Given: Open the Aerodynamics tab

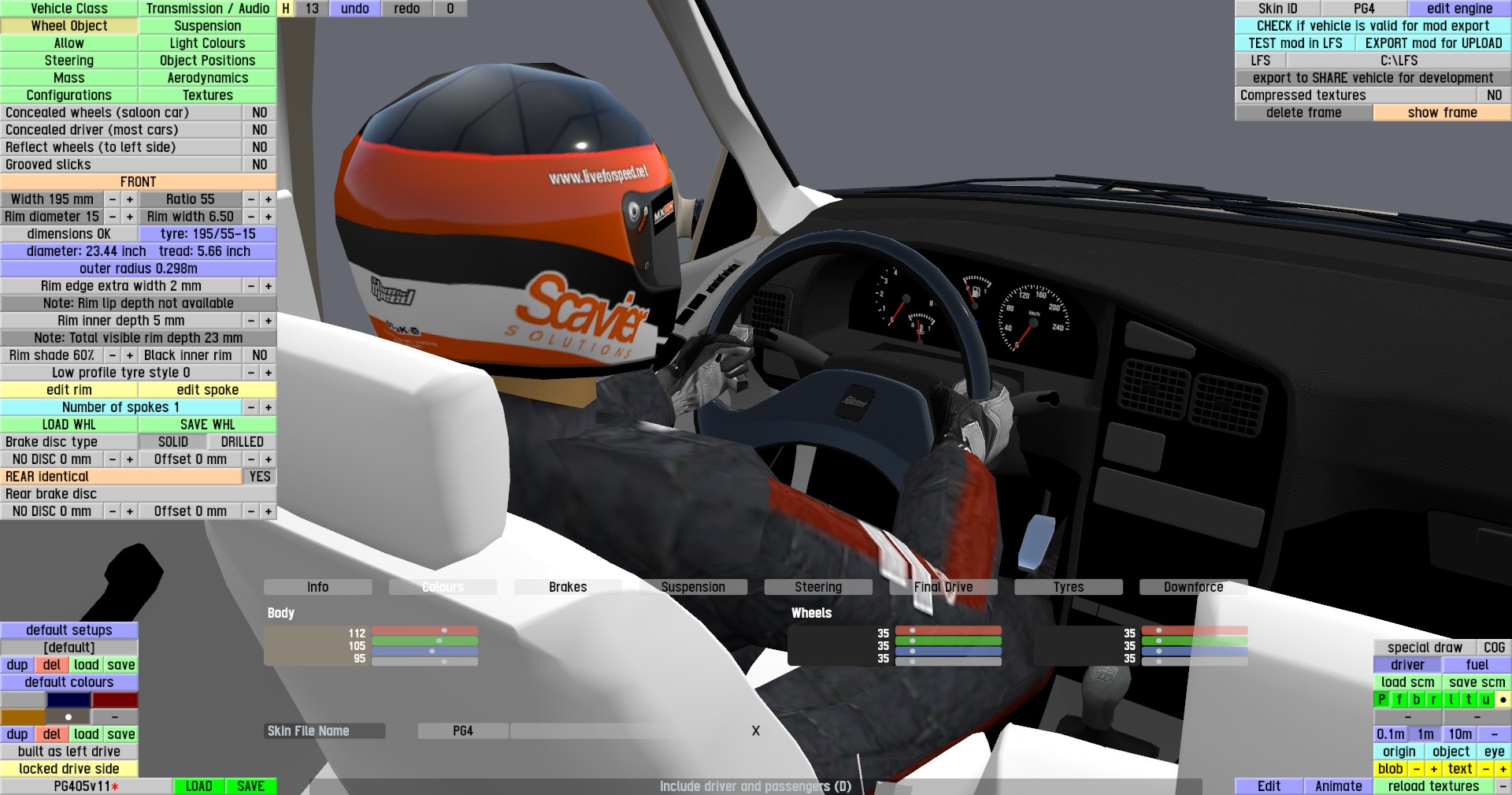Looking at the screenshot, I should pyautogui.click(x=208, y=78).
